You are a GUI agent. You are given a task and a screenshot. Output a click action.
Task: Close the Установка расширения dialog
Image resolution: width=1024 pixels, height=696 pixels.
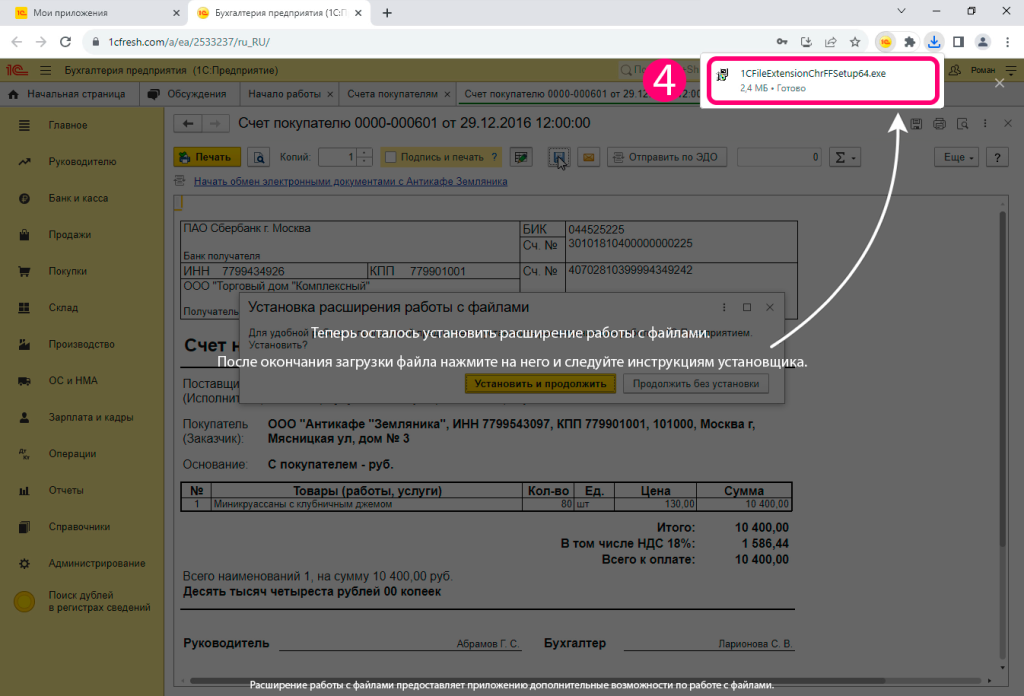pyautogui.click(x=770, y=308)
